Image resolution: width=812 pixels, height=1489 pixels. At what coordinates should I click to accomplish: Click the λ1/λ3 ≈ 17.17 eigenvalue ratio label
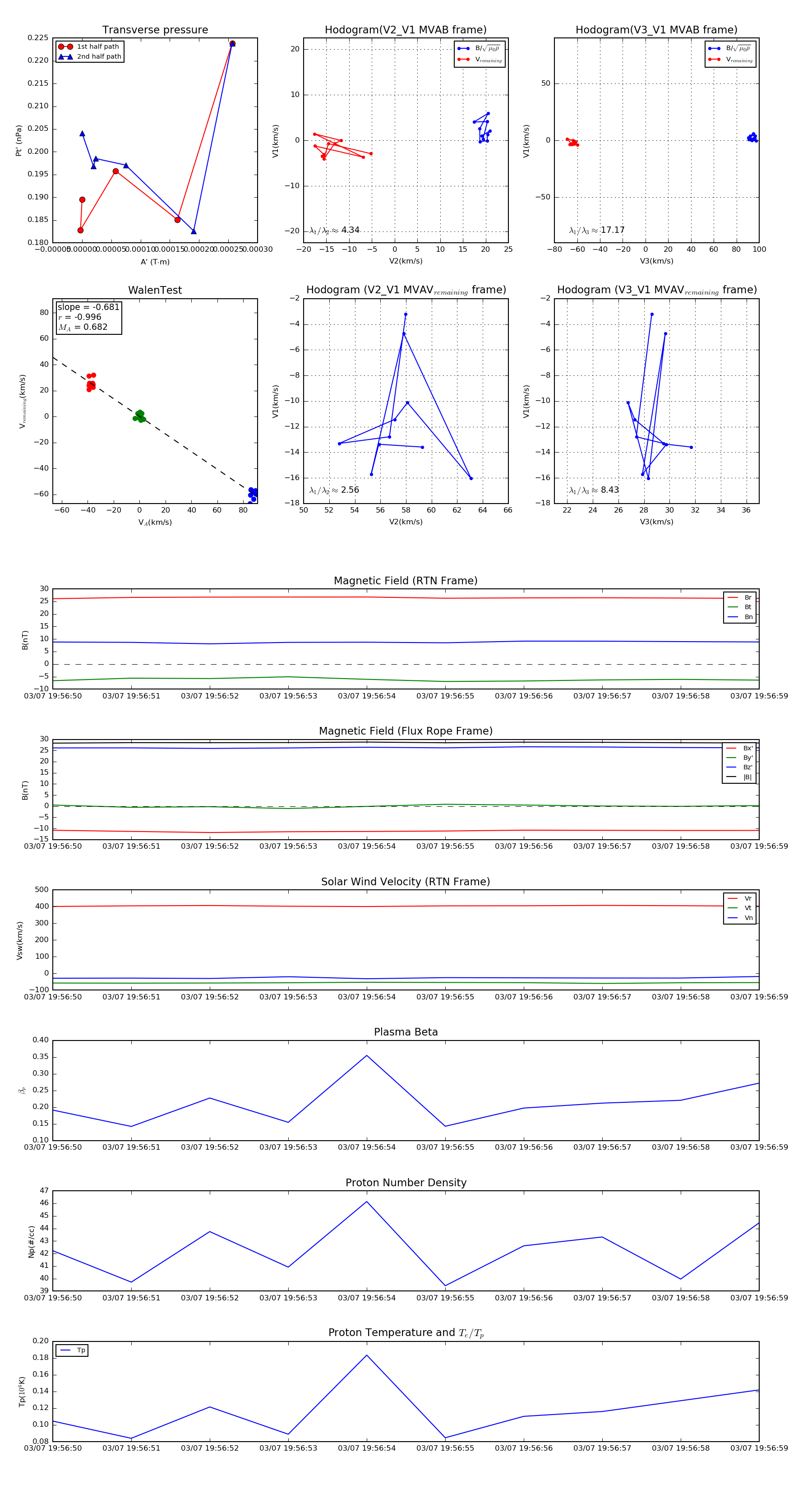pos(596,230)
